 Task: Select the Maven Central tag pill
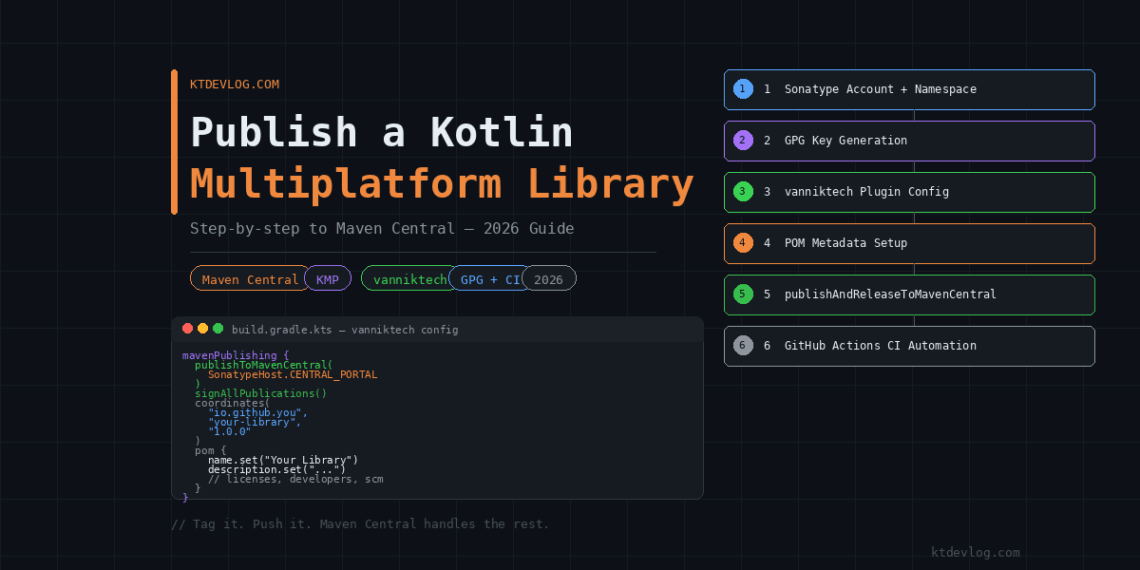coord(250,278)
